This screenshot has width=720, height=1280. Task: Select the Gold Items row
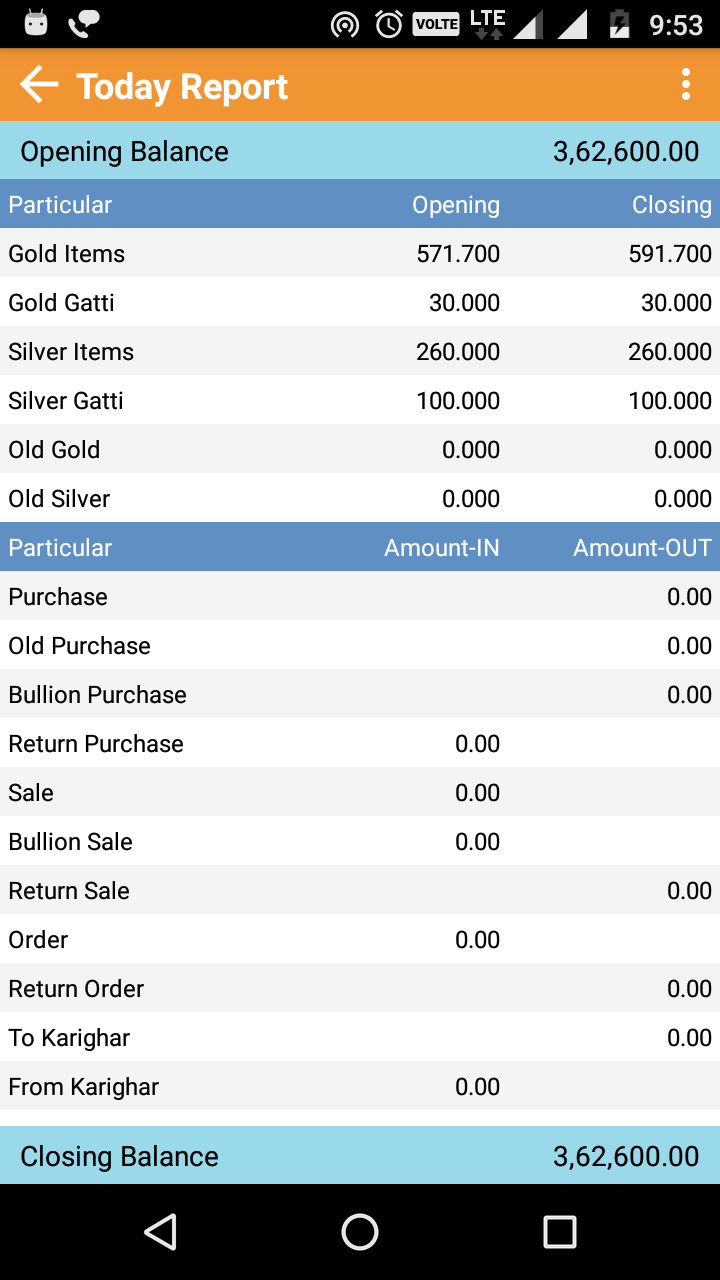pos(360,253)
